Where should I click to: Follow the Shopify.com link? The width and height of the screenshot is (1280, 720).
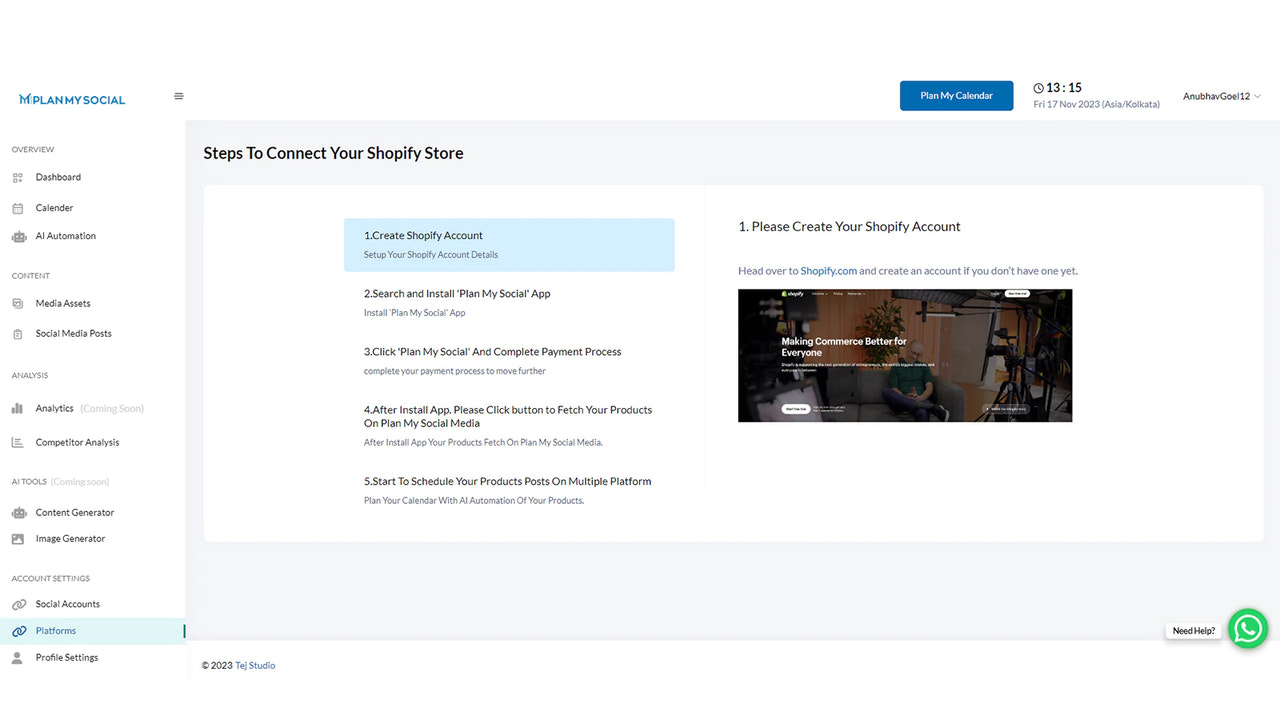coord(828,271)
